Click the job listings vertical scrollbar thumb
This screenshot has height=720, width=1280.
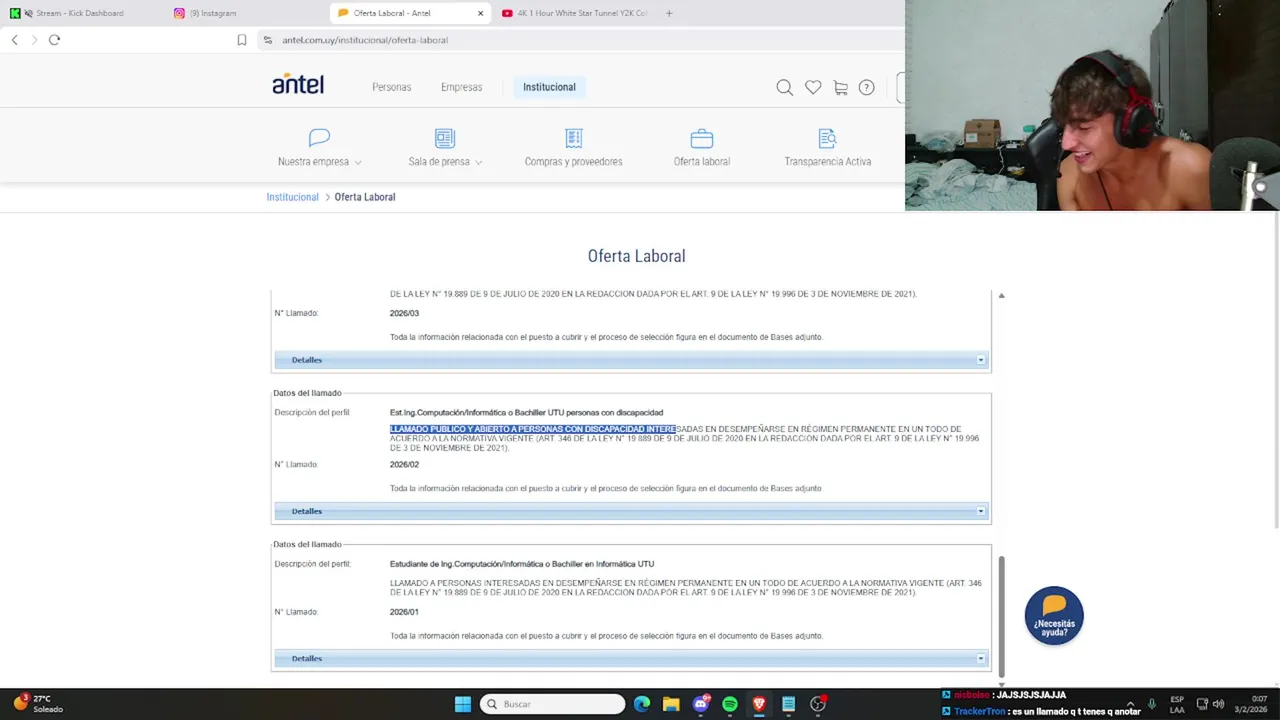(x=1001, y=617)
